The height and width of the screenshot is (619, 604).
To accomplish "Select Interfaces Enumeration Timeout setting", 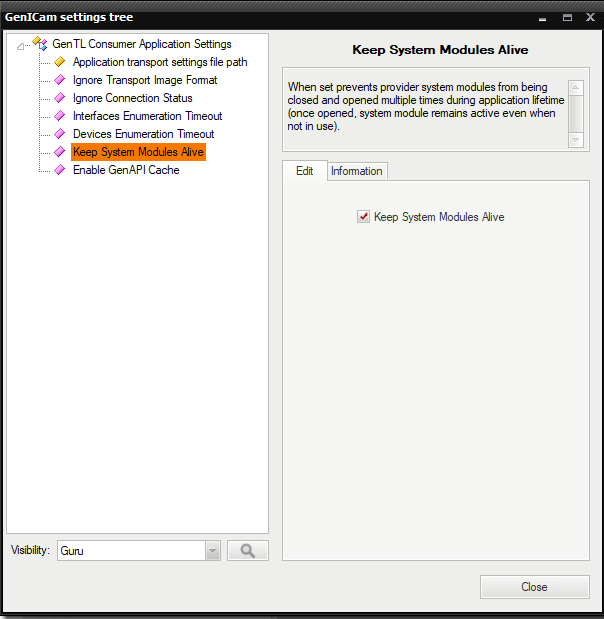I will point(147,116).
